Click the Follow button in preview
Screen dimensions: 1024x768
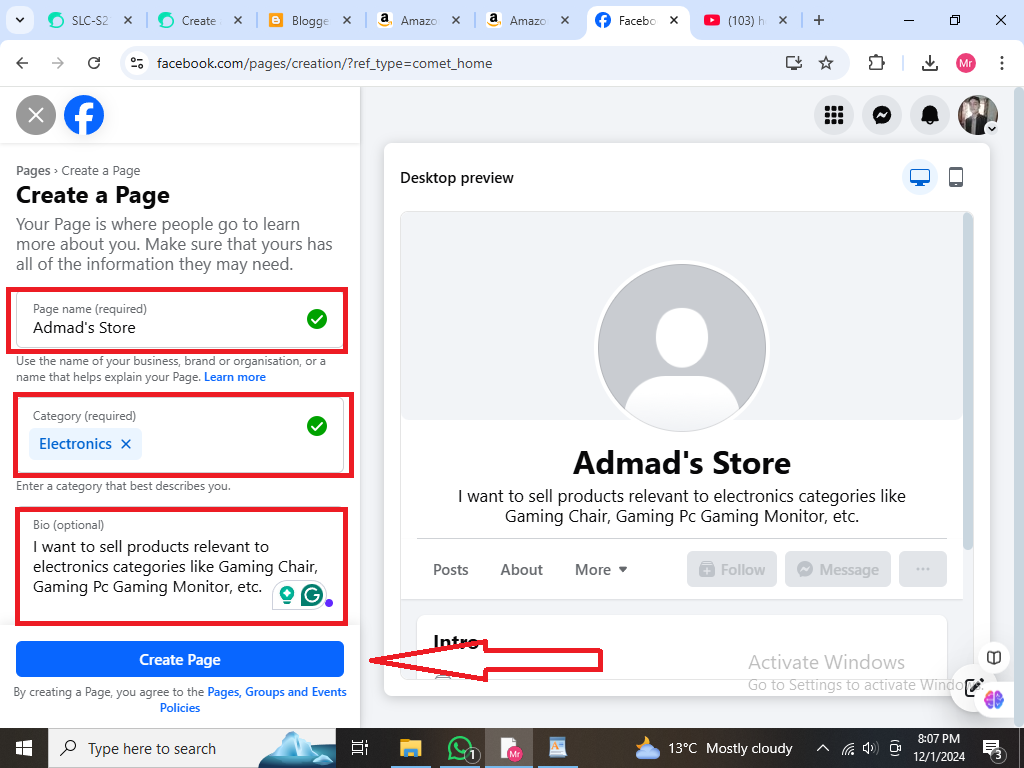tap(731, 569)
